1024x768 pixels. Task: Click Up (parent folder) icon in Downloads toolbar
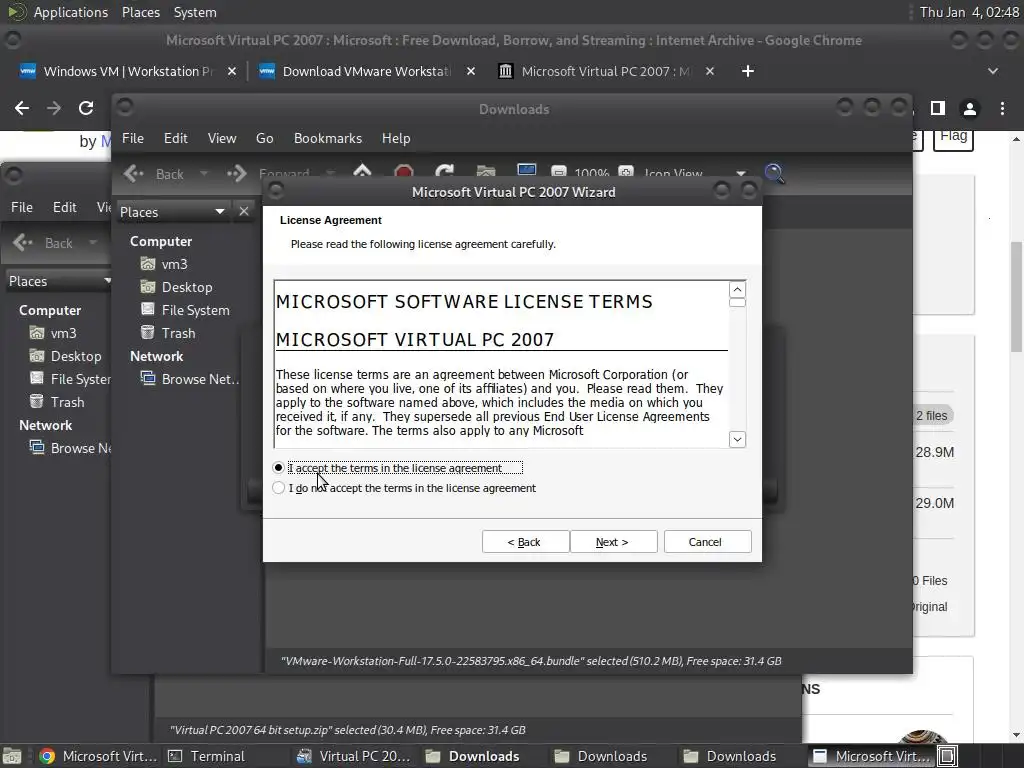[362, 172]
